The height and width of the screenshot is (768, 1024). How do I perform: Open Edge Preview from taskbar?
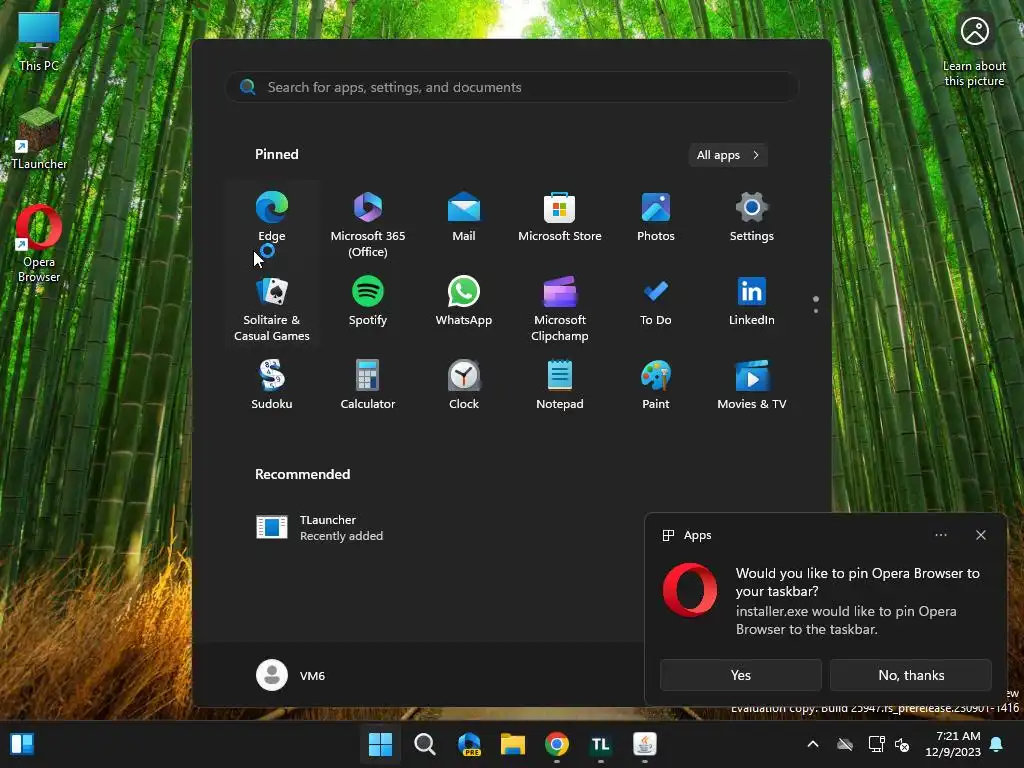point(469,744)
